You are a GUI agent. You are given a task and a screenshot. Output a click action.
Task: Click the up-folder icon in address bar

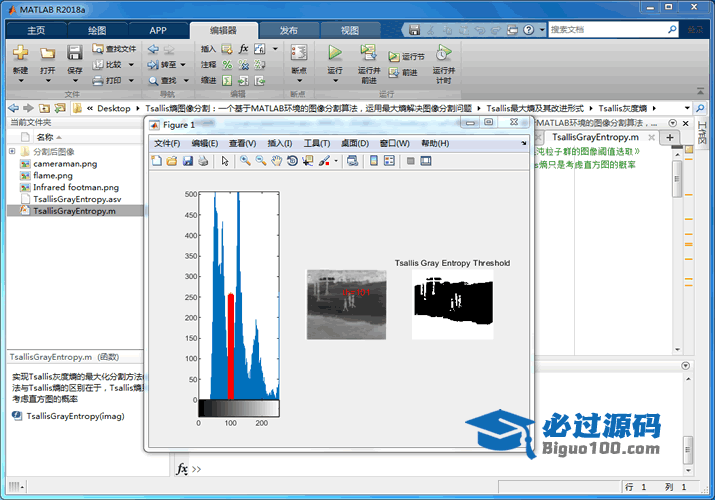[44, 108]
